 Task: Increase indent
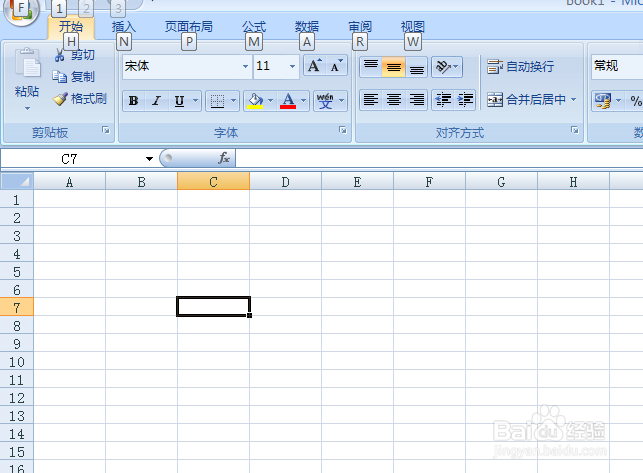click(465, 100)
